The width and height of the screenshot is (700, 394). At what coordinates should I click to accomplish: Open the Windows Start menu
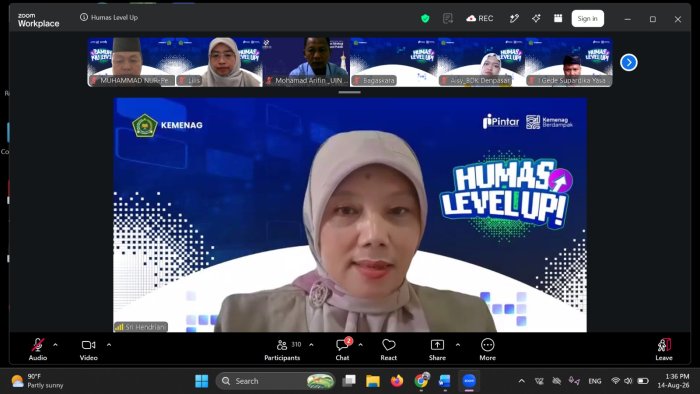point(202,381)
